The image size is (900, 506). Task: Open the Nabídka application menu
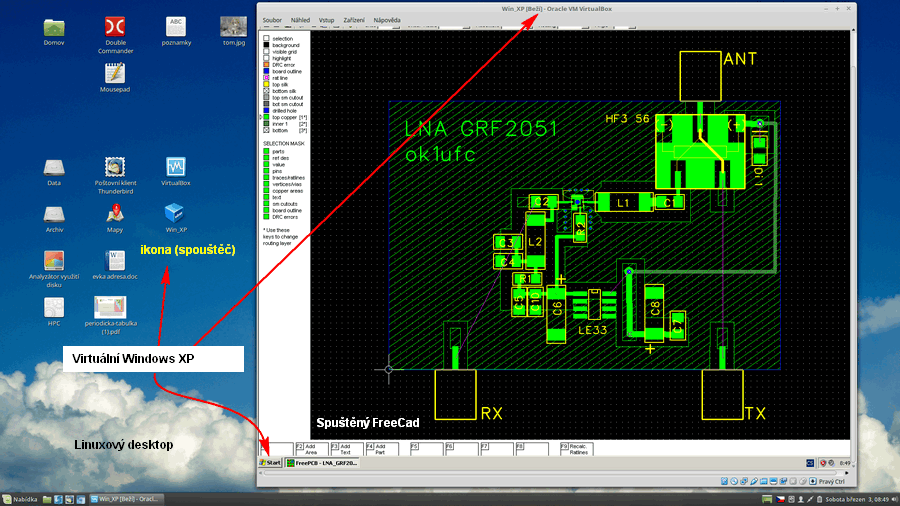point(21,498)
